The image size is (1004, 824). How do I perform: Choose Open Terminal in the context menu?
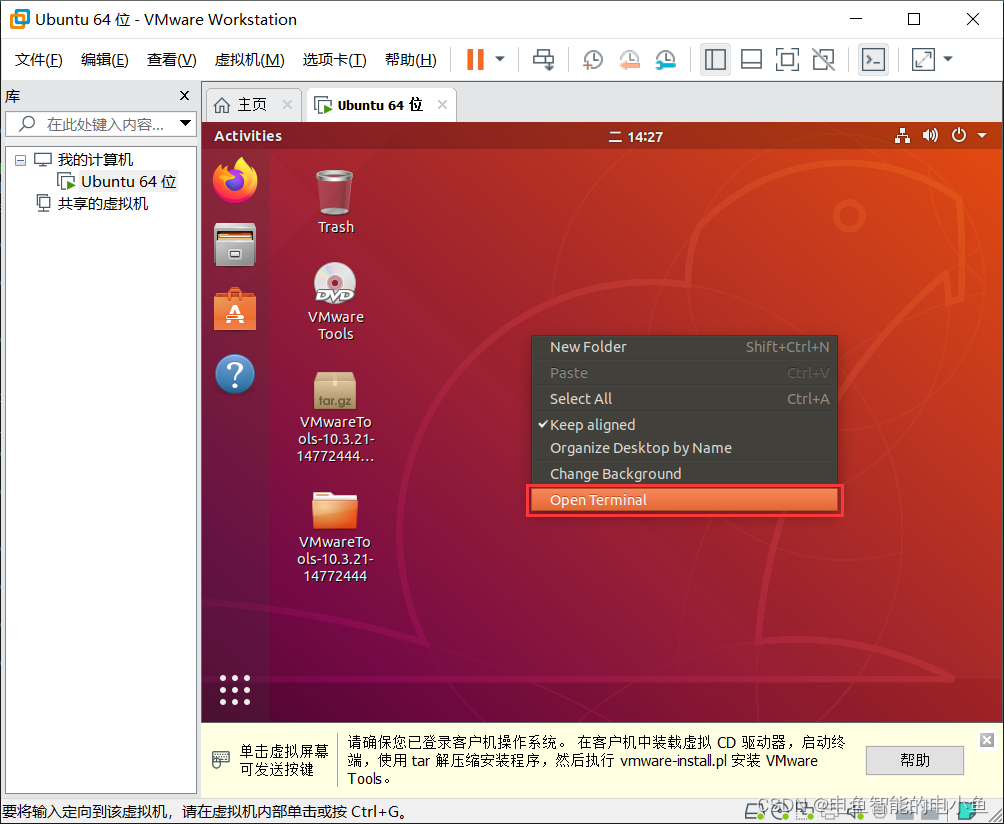pyautogui.click(x=684, y=500)
